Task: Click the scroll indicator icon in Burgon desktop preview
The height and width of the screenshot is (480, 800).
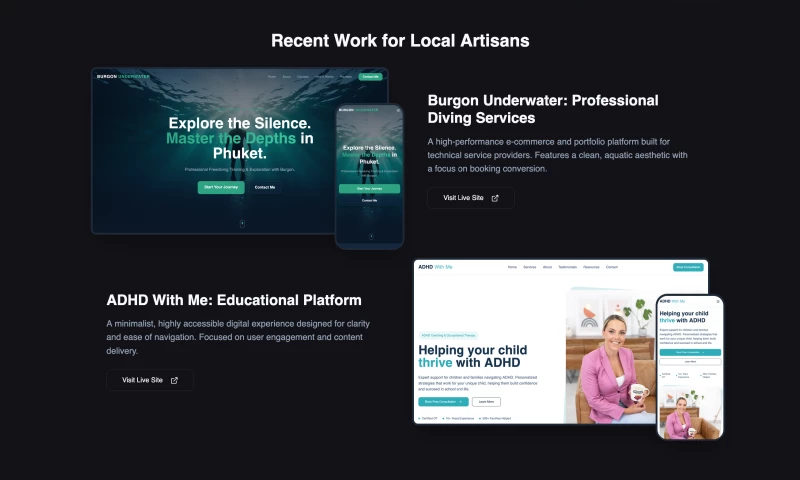Action: coord(242,223)
